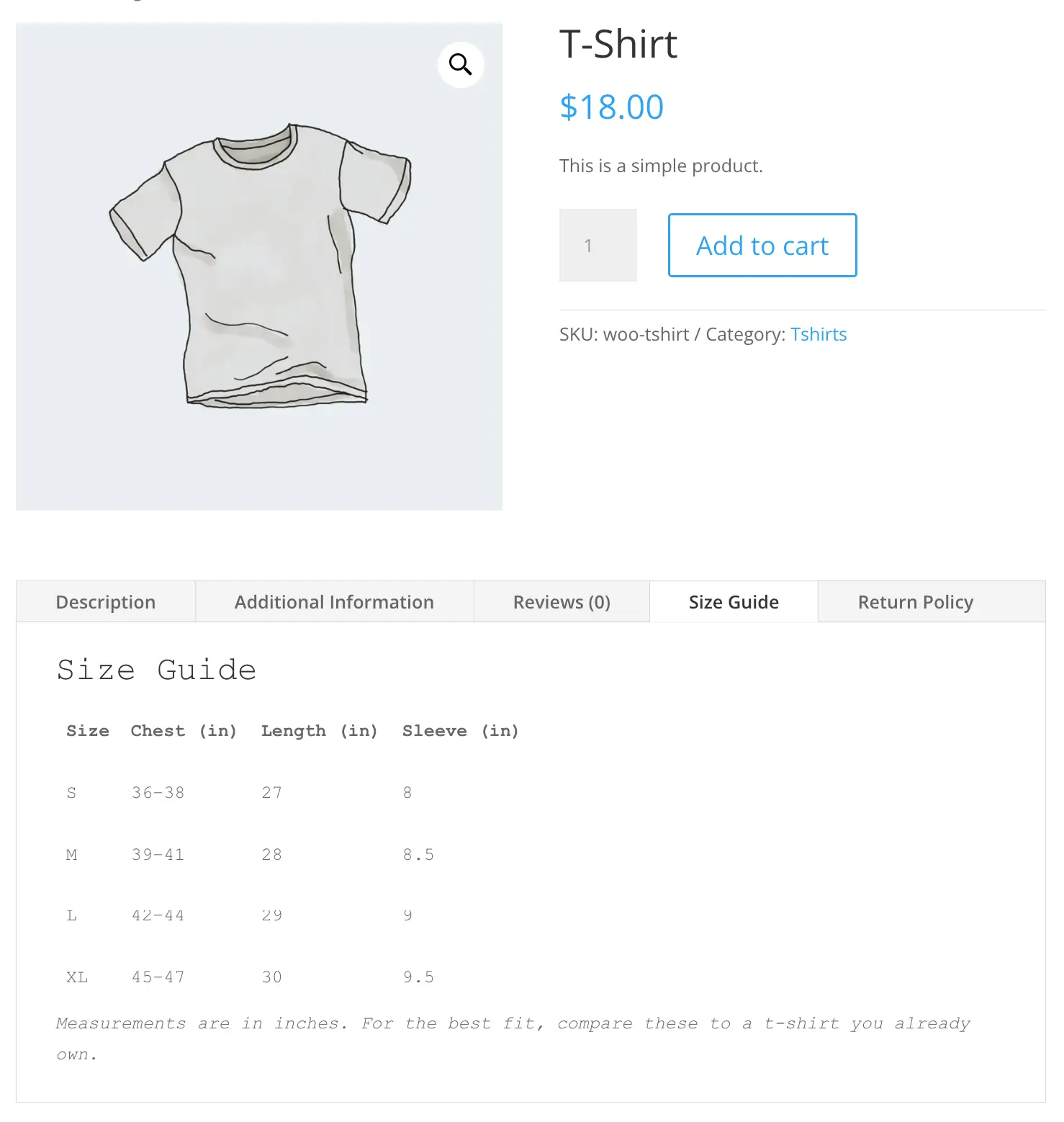The height and width of the screenshot is (1122, 1064).
Task: Switch to the Return Policy tab
Action: (x=916, y=601)
